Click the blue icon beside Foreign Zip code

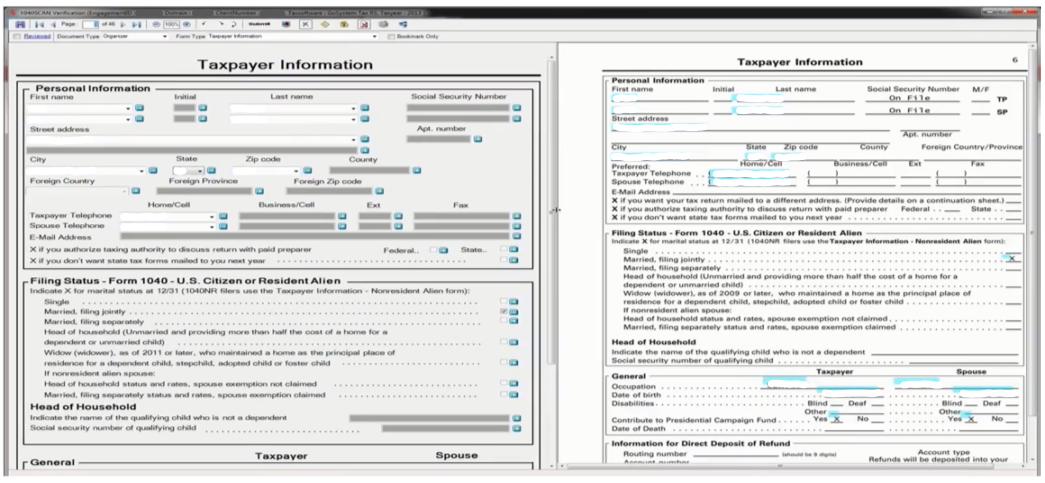[379, 191]
